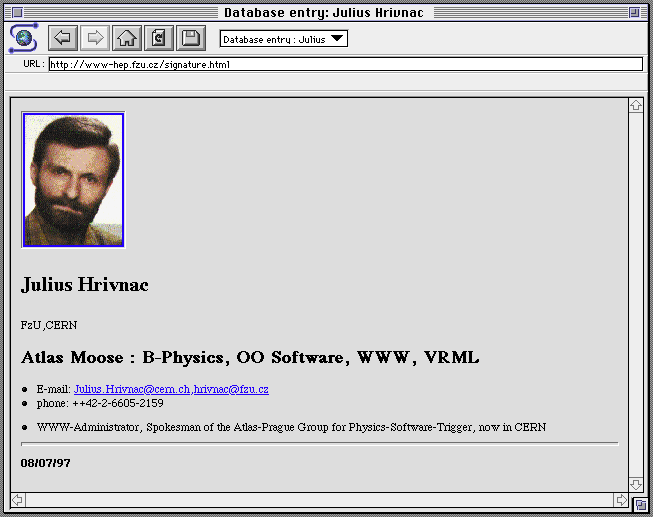This screenshot has height=517, width=653.
Task: Go forward with the right arrow button
Action: click(x=95, y=38)
